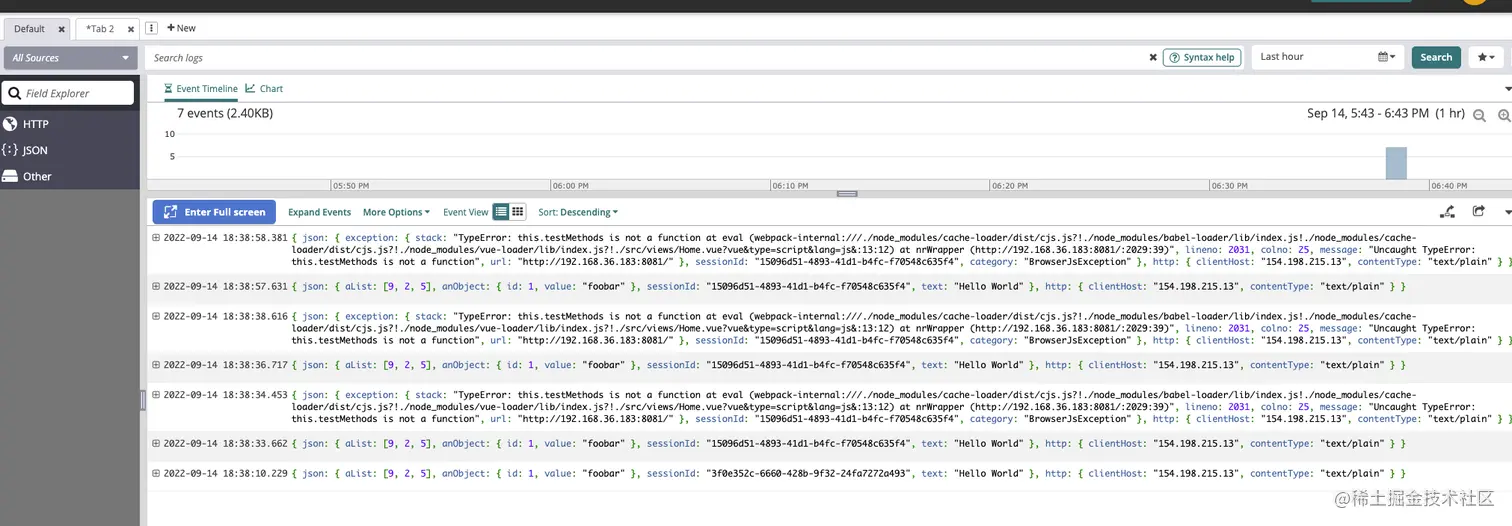Expand the event logged at 18:38:34.453
Viewport: 1512px width, 526px height.
pyautogui.click(x=156, y=395)
